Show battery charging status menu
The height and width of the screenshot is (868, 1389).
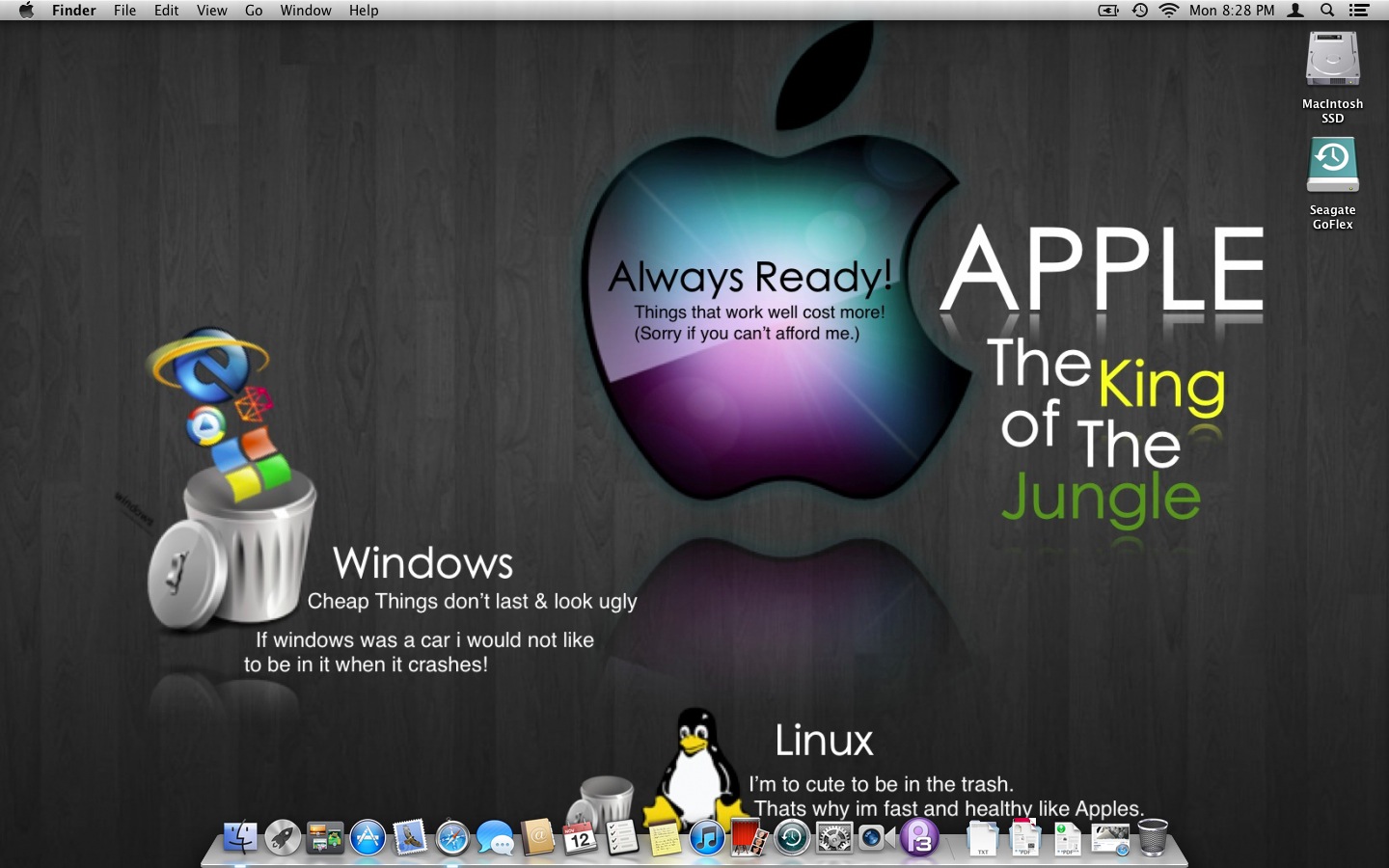[1108, 11]
